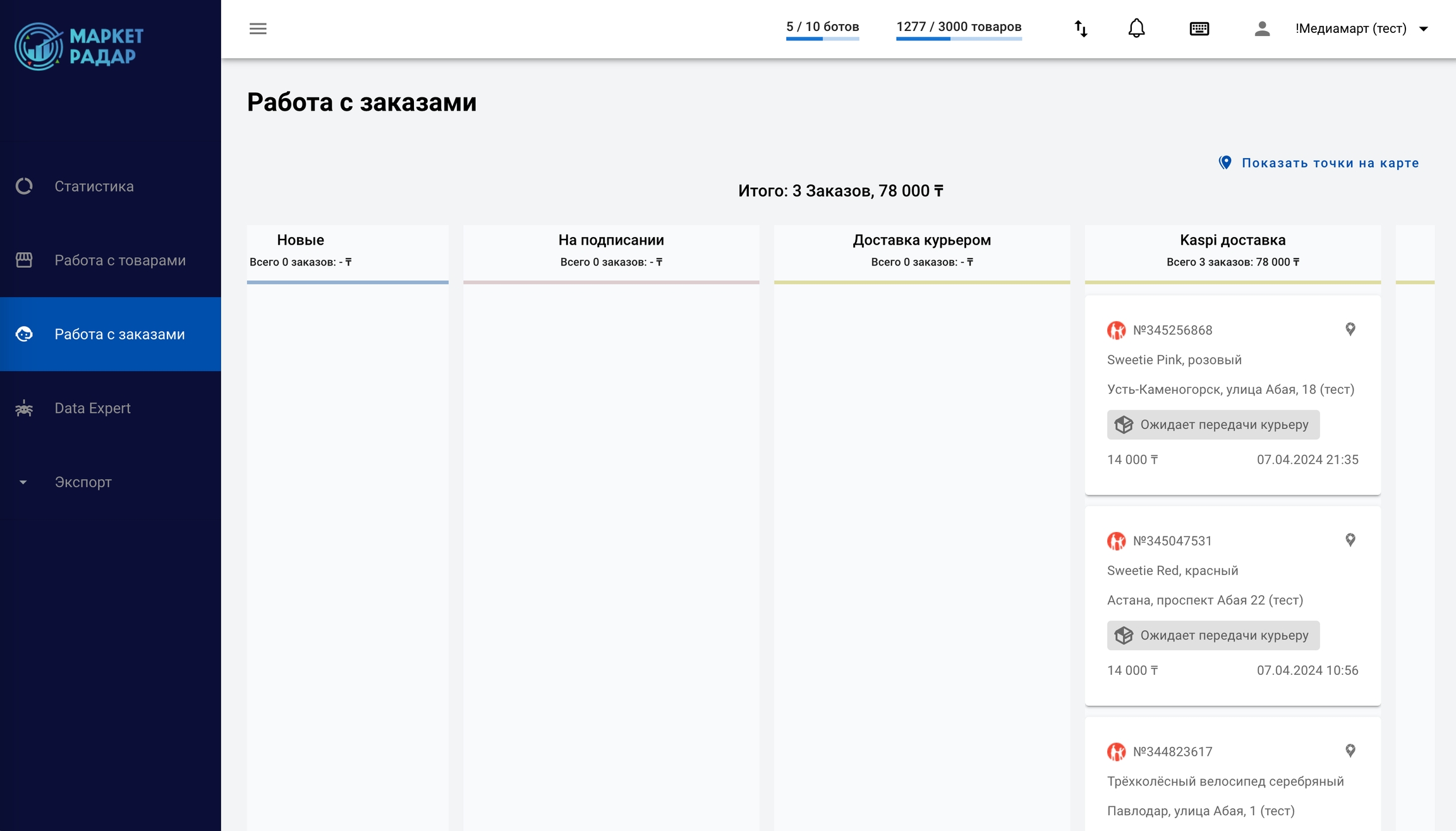Click location pin on order №344823617
This screenshot has width=1456, height=831.
pos(1350,751)
